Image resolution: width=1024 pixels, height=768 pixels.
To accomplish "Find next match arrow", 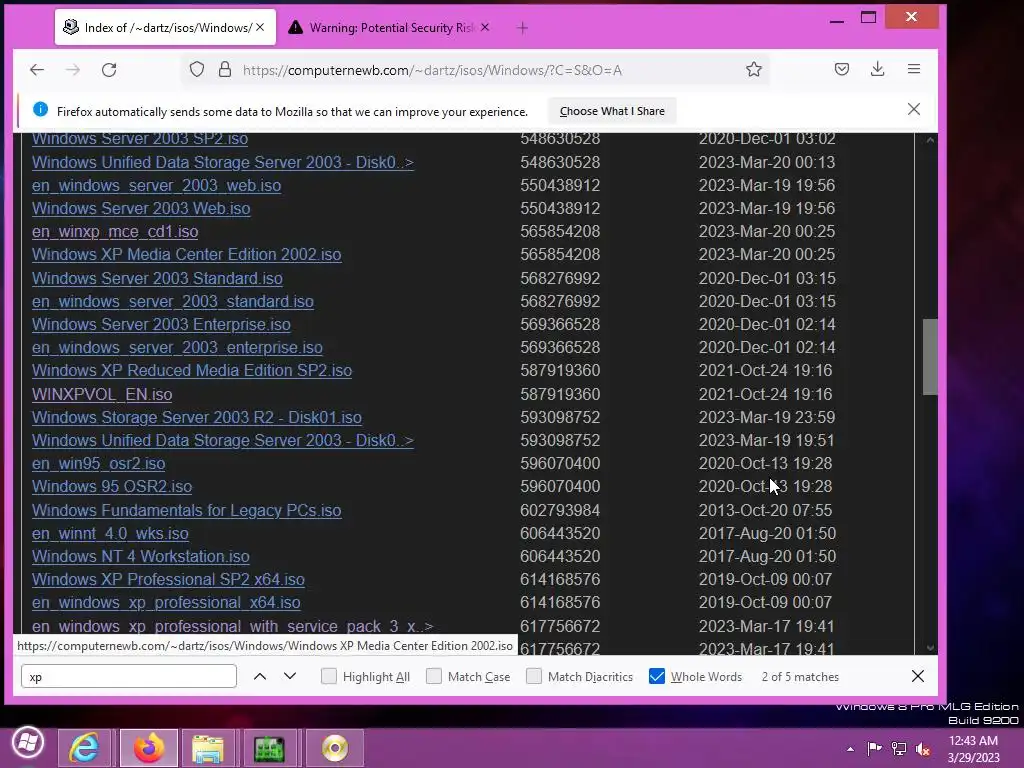I will point(290,677).
